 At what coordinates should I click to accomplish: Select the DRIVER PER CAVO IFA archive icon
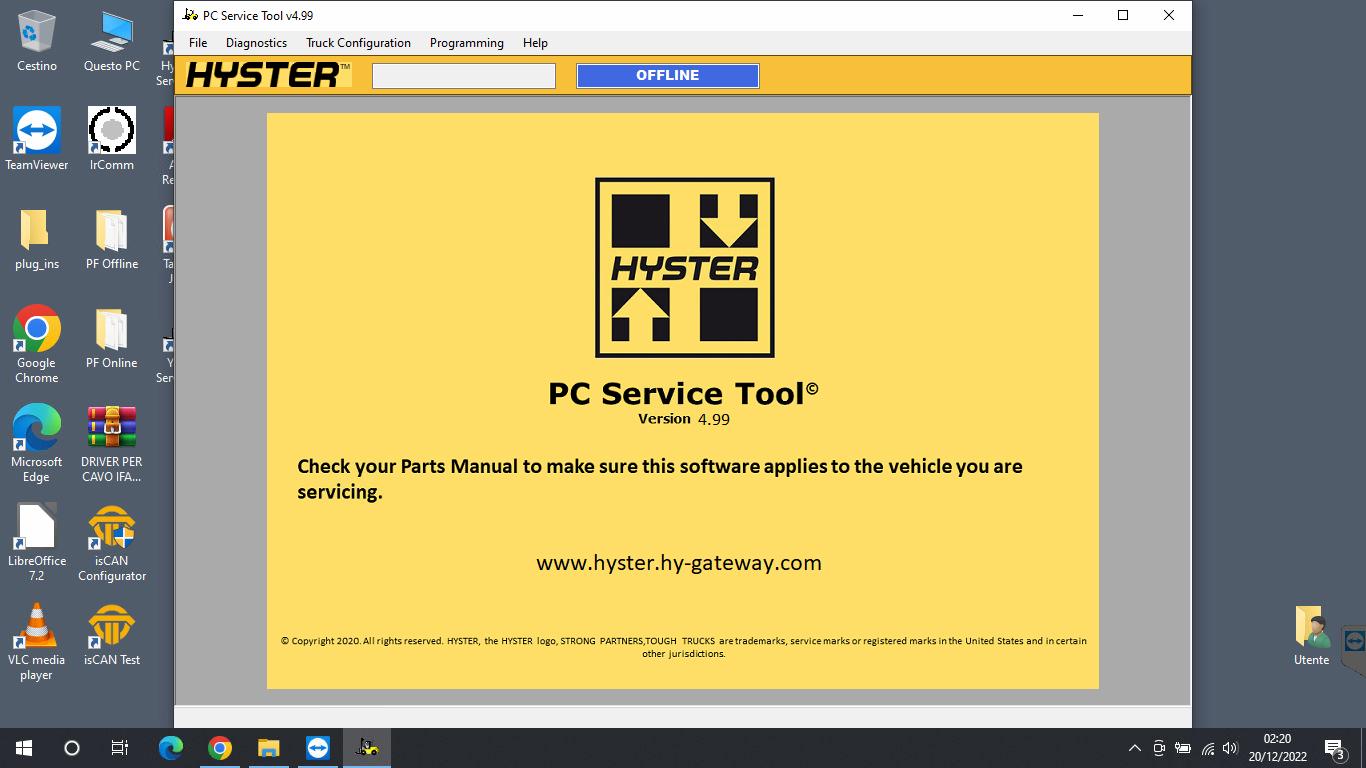tap(112, 444)
